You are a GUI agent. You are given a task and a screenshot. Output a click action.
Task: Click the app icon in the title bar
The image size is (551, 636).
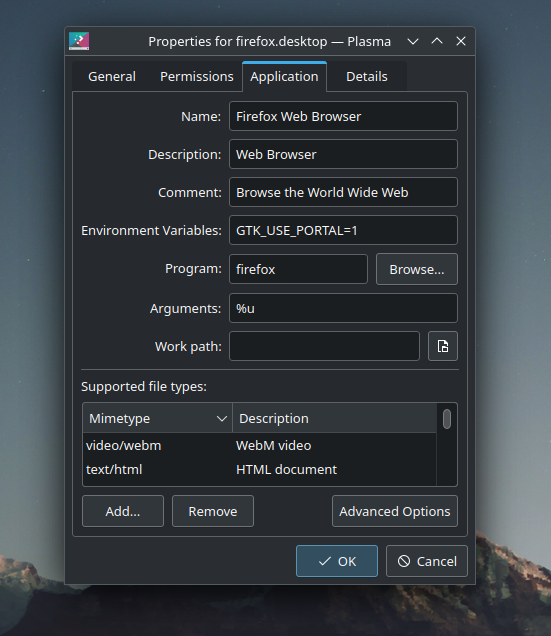(x=79, y=41)
